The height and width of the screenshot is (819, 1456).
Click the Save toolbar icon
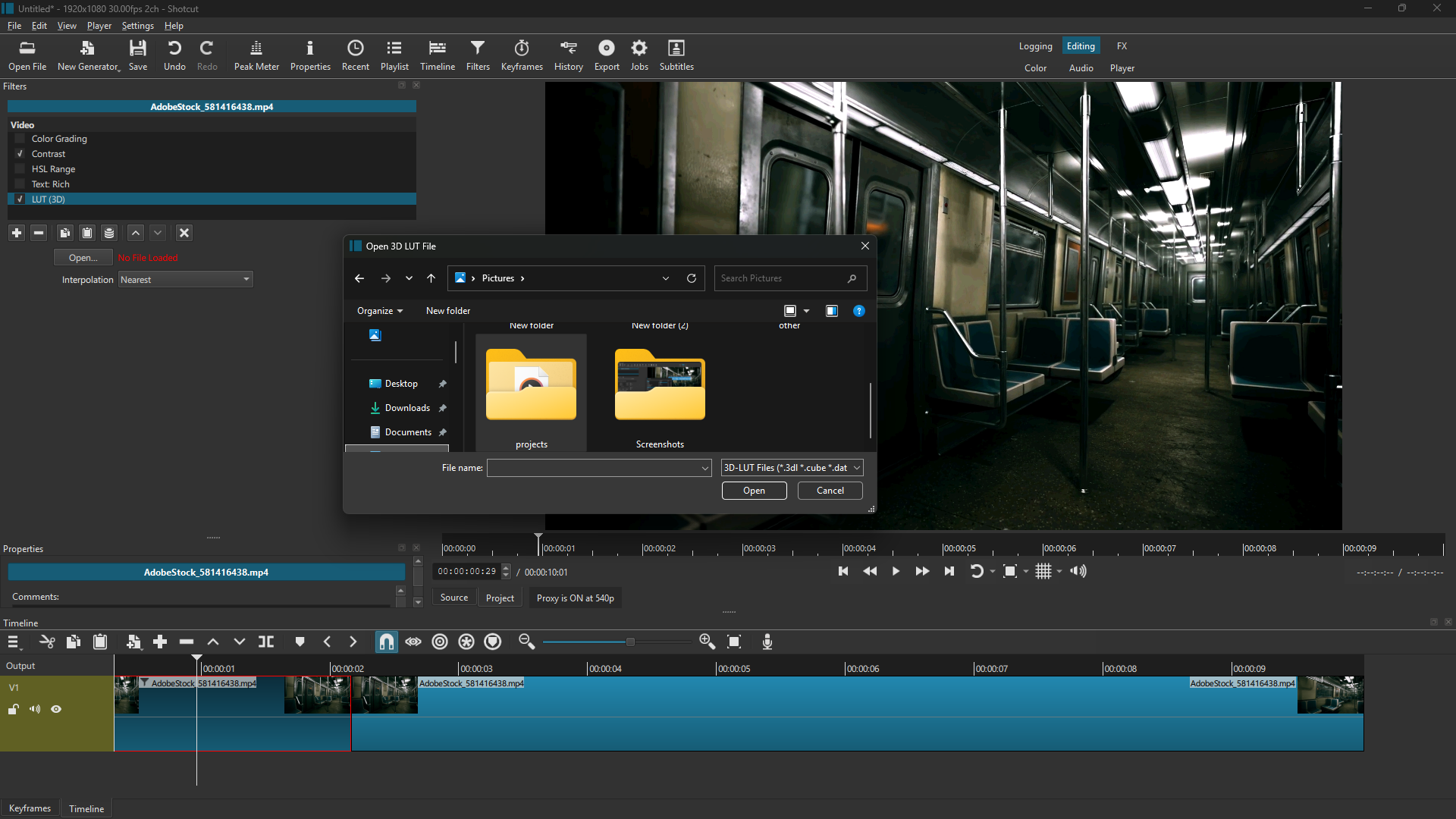pos(138,56)
